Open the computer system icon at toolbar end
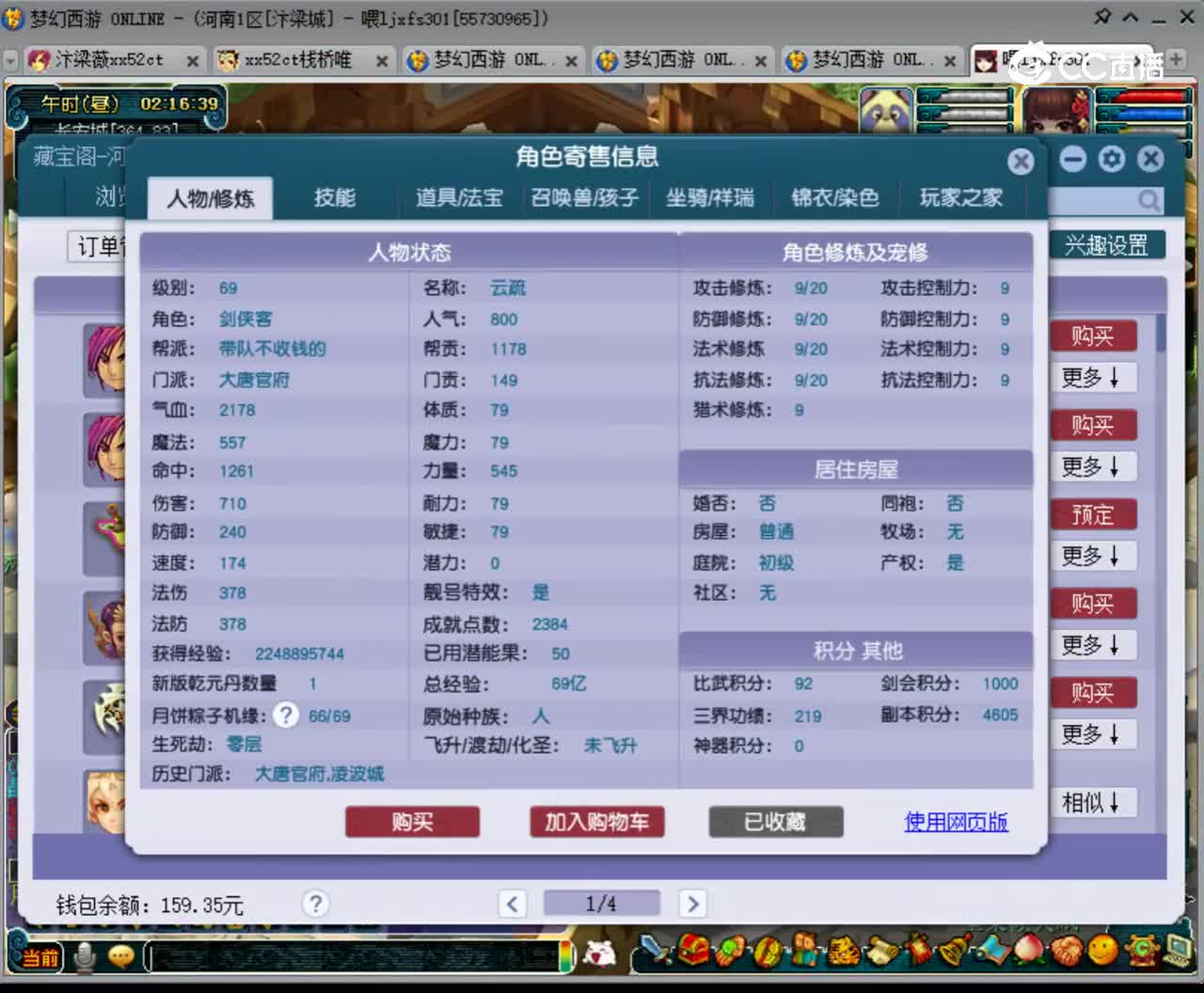 tap(1178, 950)
